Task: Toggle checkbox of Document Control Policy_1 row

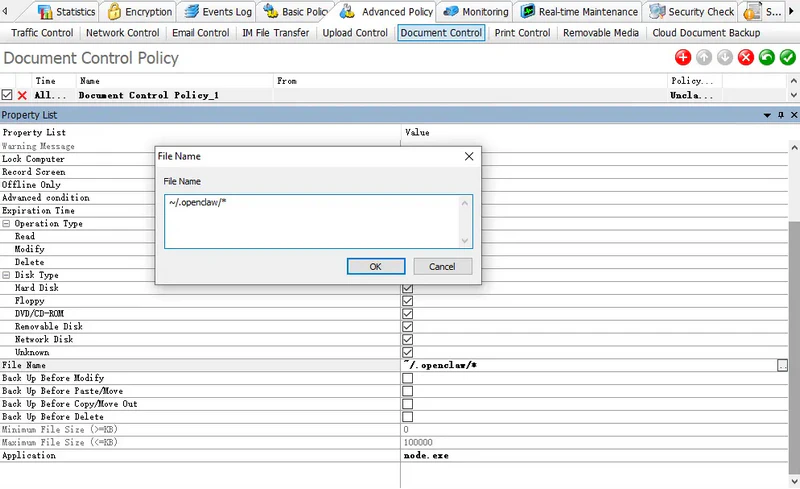Action: pos(7,95)
